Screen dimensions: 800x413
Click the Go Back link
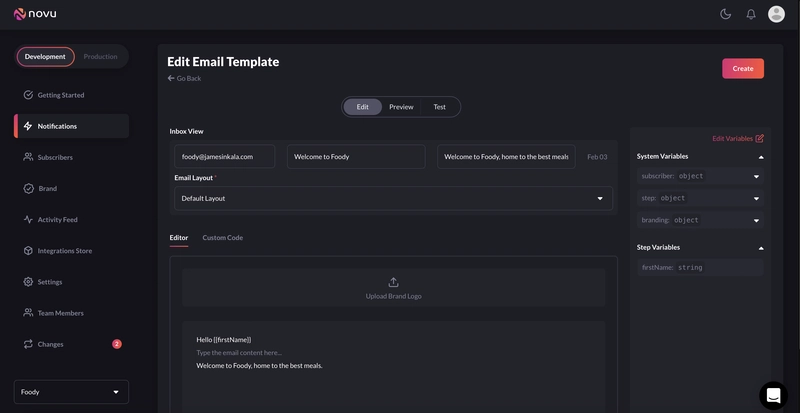click(184, 78)
